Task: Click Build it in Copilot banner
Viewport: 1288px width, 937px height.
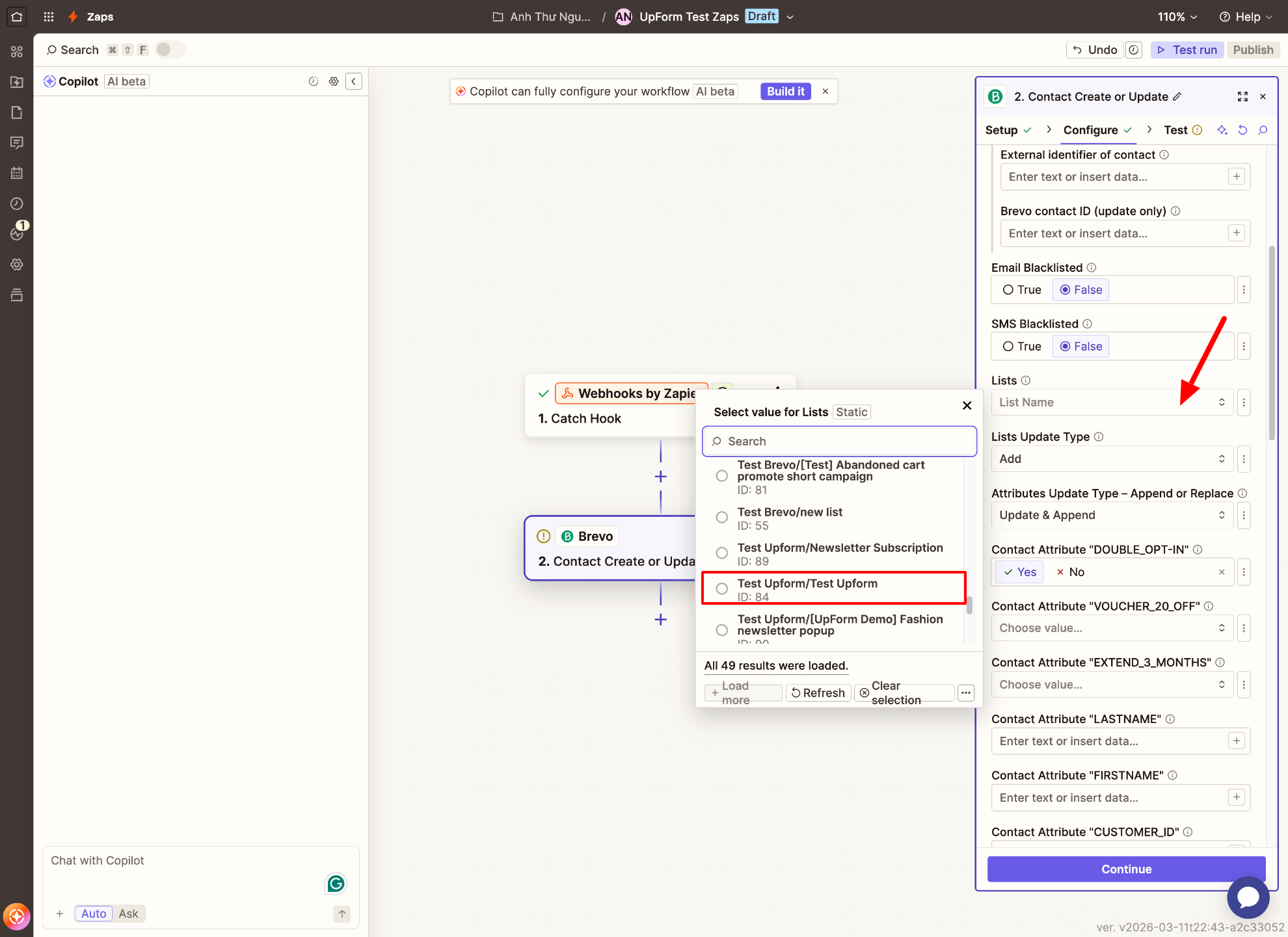Action: click(x=786, y=92)
